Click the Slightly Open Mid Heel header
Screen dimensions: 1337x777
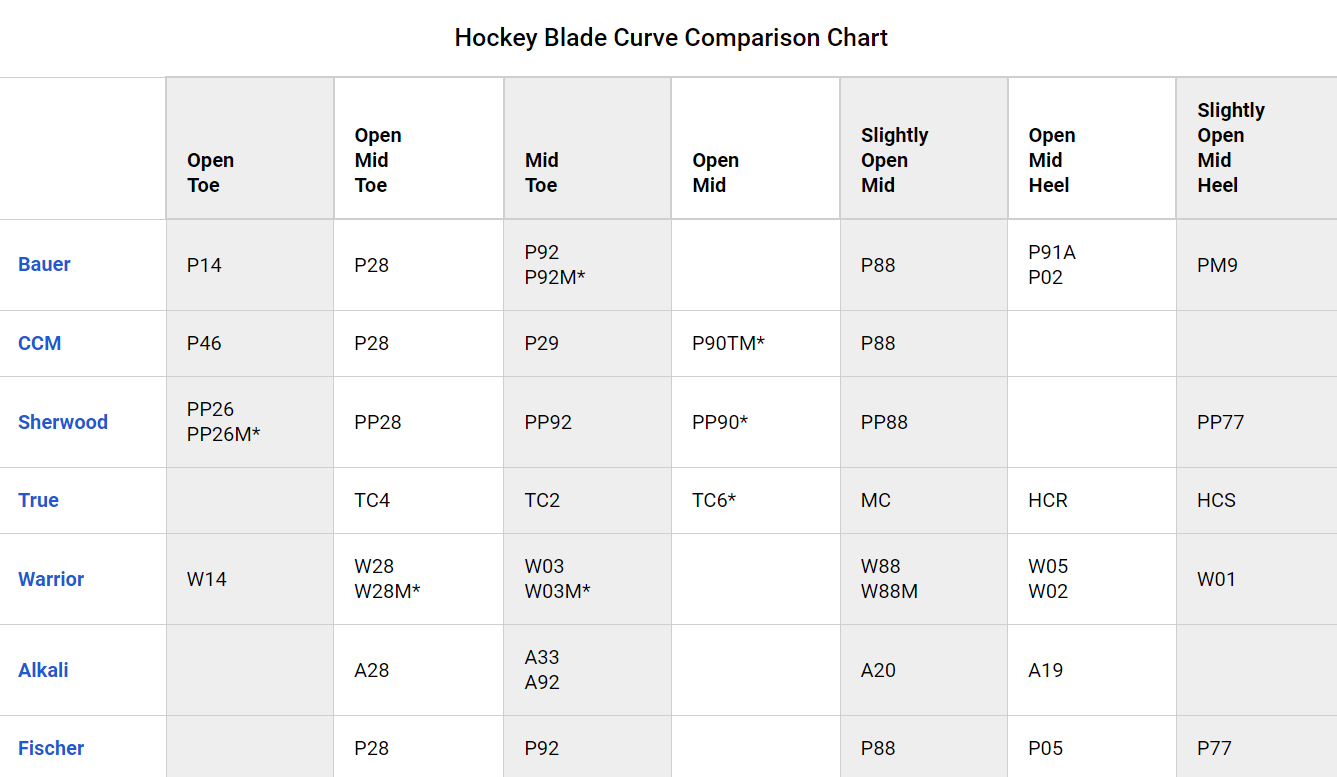[1230, 148]
